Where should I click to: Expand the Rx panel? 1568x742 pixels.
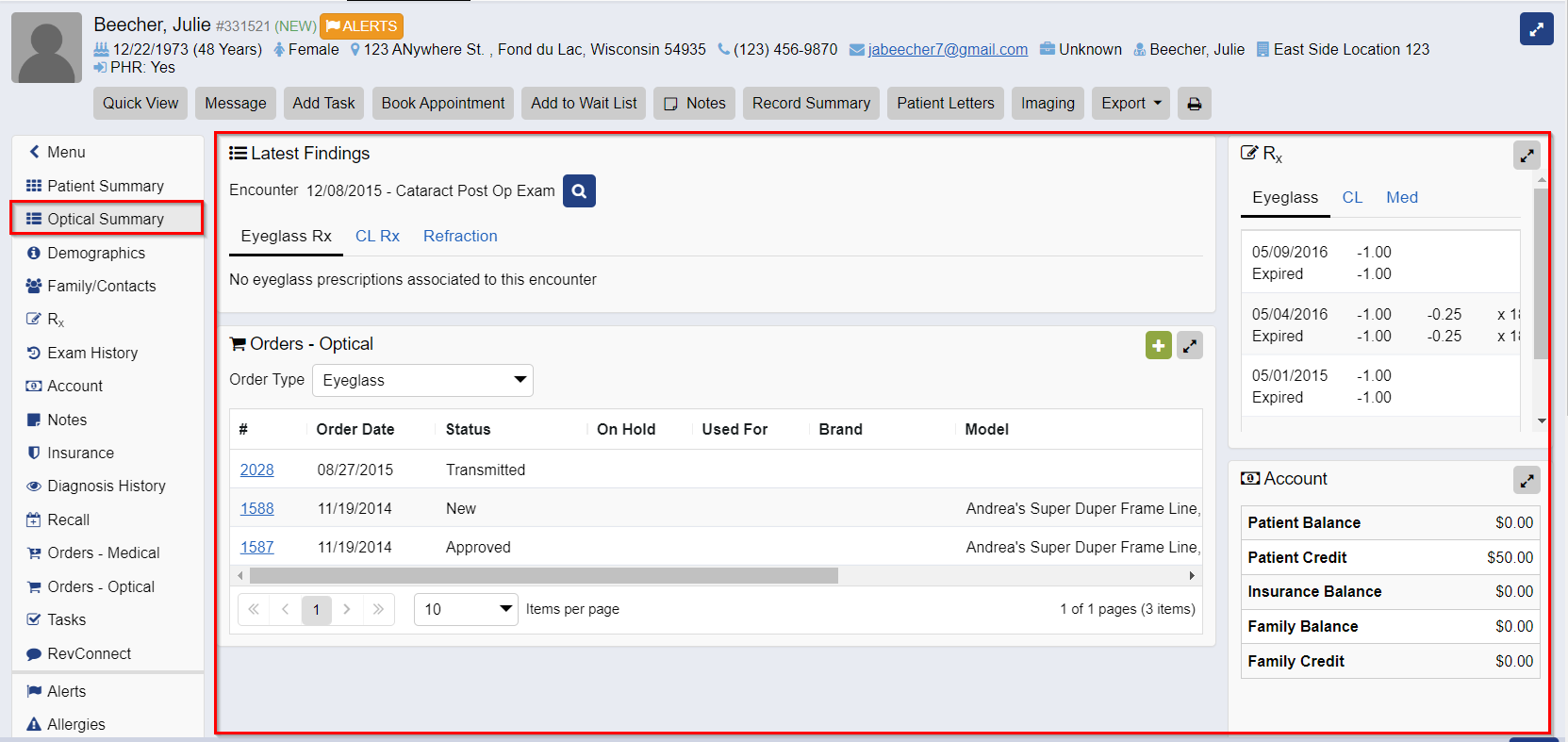1526,155
